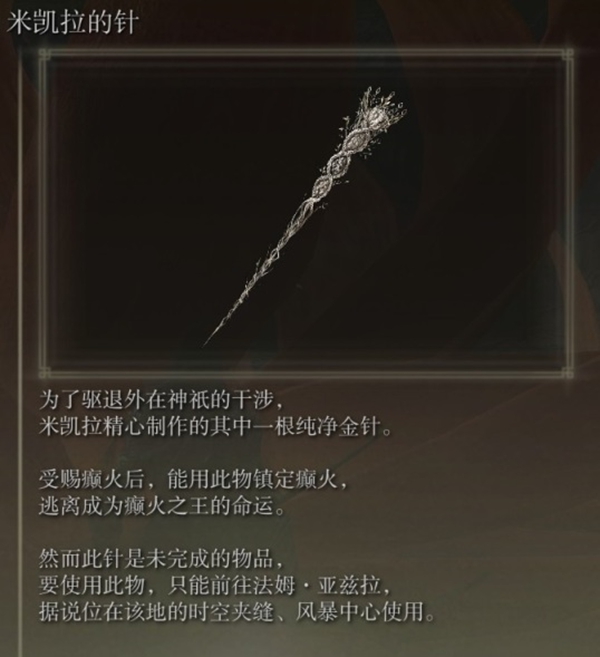This screenshot has width=600, height=657.
Task: Click the line 据说位在该地的时空夹缝、风暴中心使用
Action: (237, 612)
